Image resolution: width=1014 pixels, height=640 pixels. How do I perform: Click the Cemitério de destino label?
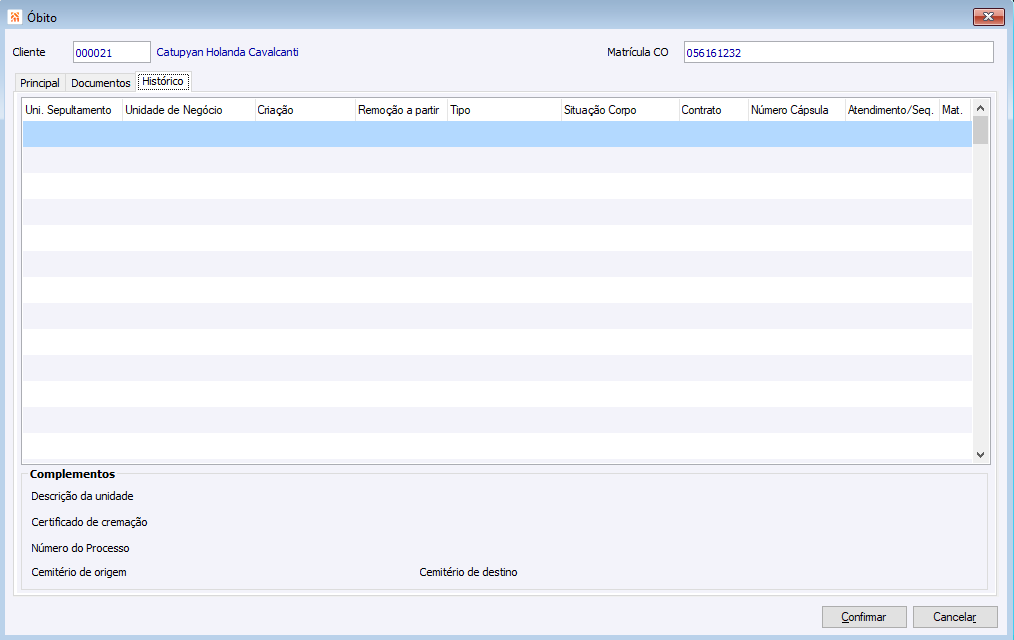point(468,572)
